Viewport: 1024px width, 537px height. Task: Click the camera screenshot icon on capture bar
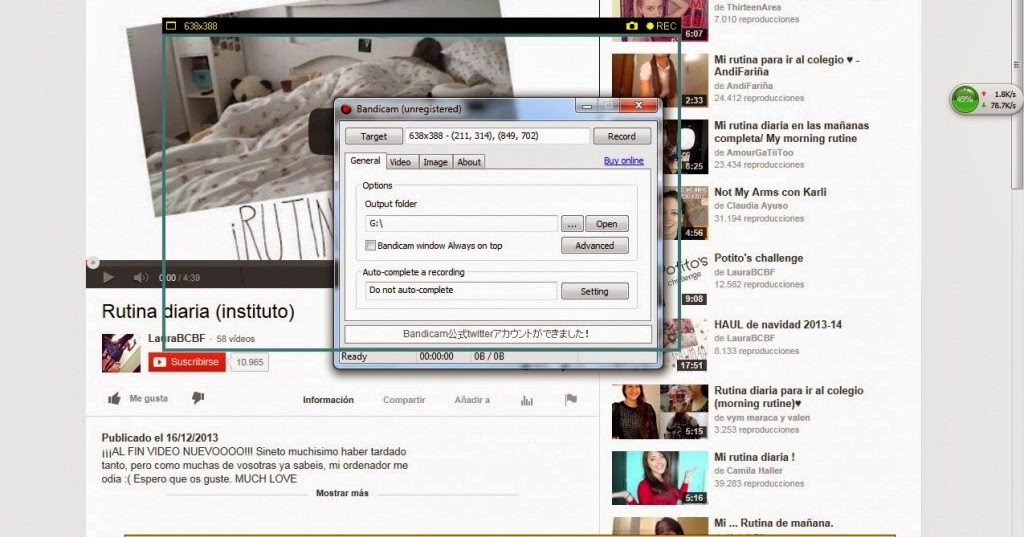pyautogui.click(x=632, y=25)
